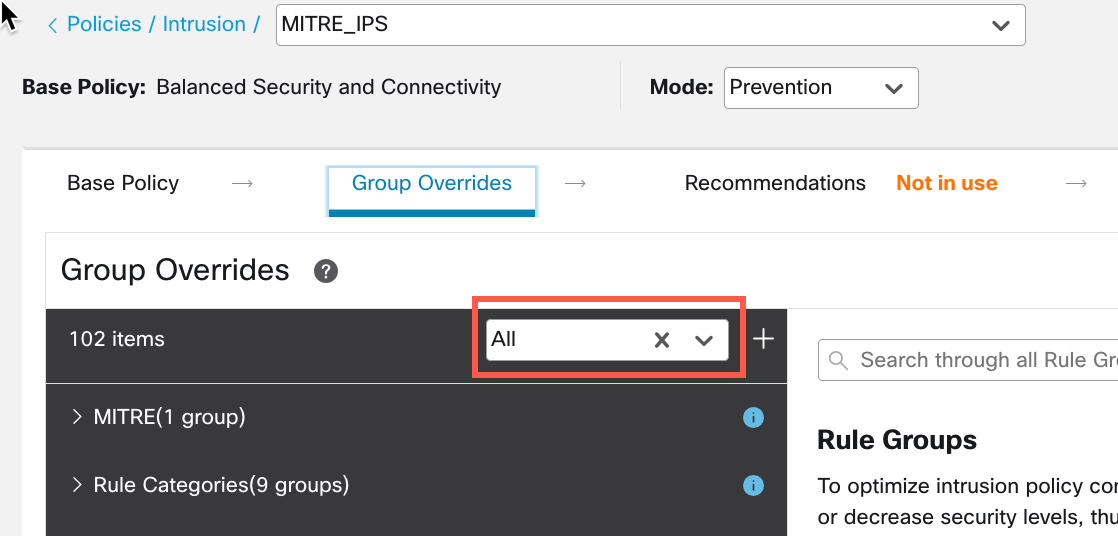Viewport: 1118px width, 536px height.
Task: Click the search magnifier icon
Action: tap(839, 360)
